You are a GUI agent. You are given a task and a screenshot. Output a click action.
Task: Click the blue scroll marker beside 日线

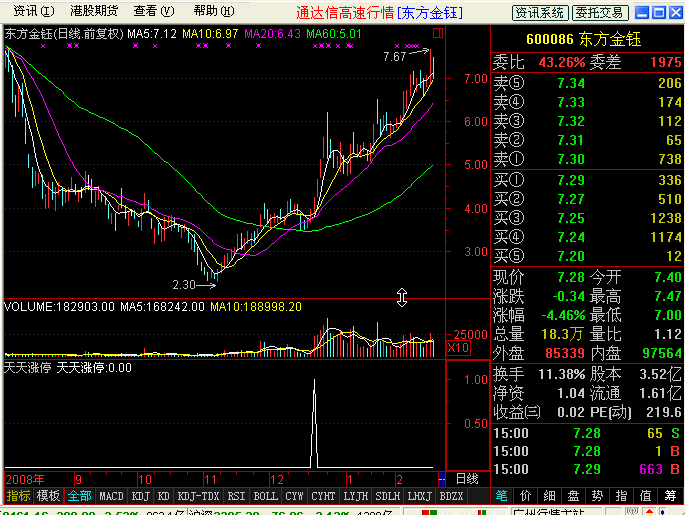[442, 479]
